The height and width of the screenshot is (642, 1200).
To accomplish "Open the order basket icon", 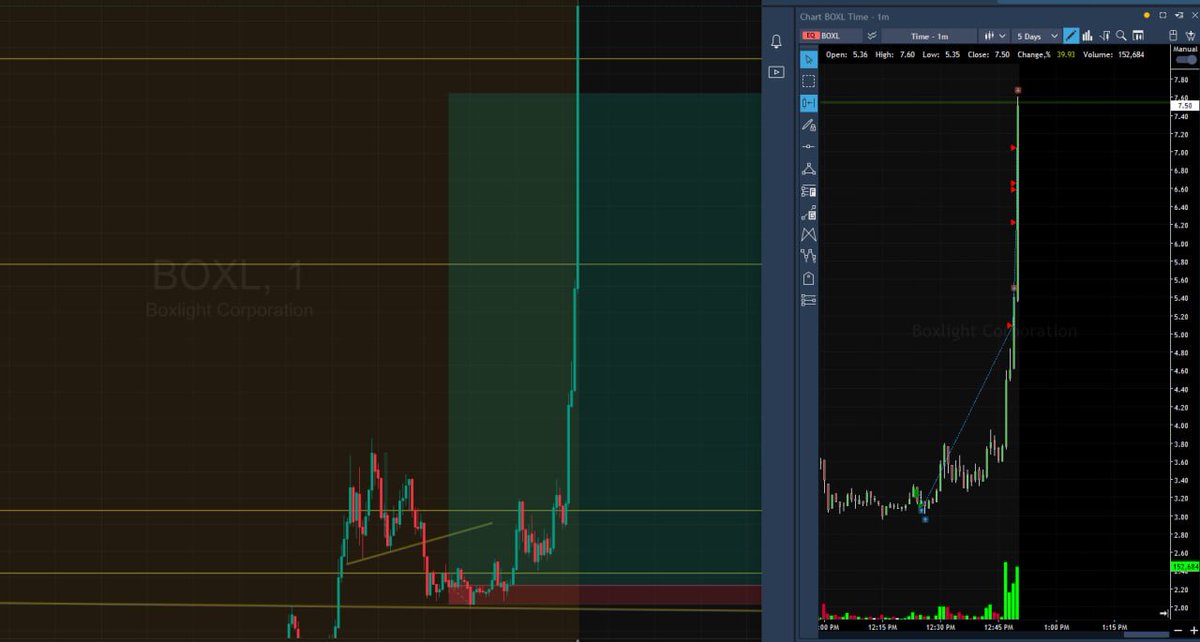I will click(1190, 36).
